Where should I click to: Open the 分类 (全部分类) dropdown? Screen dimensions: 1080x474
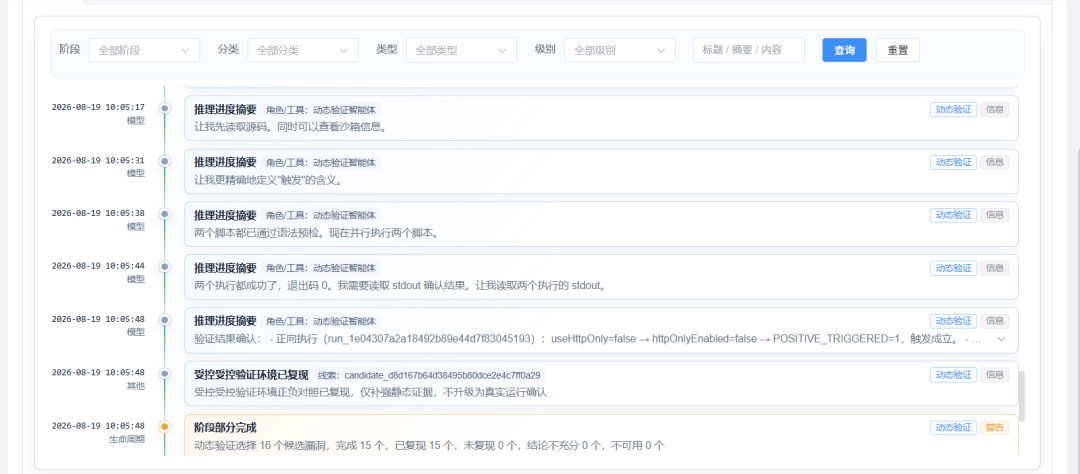pos(303,50)
